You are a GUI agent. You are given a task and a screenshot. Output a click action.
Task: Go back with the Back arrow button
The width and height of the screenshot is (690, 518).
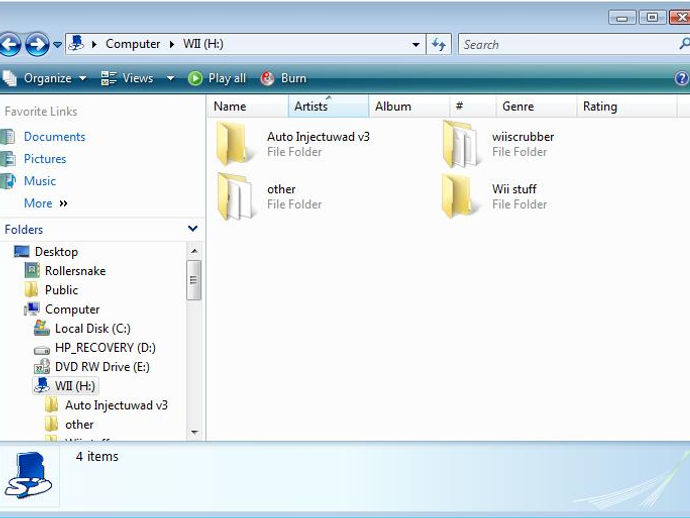(x=9, y=44)
